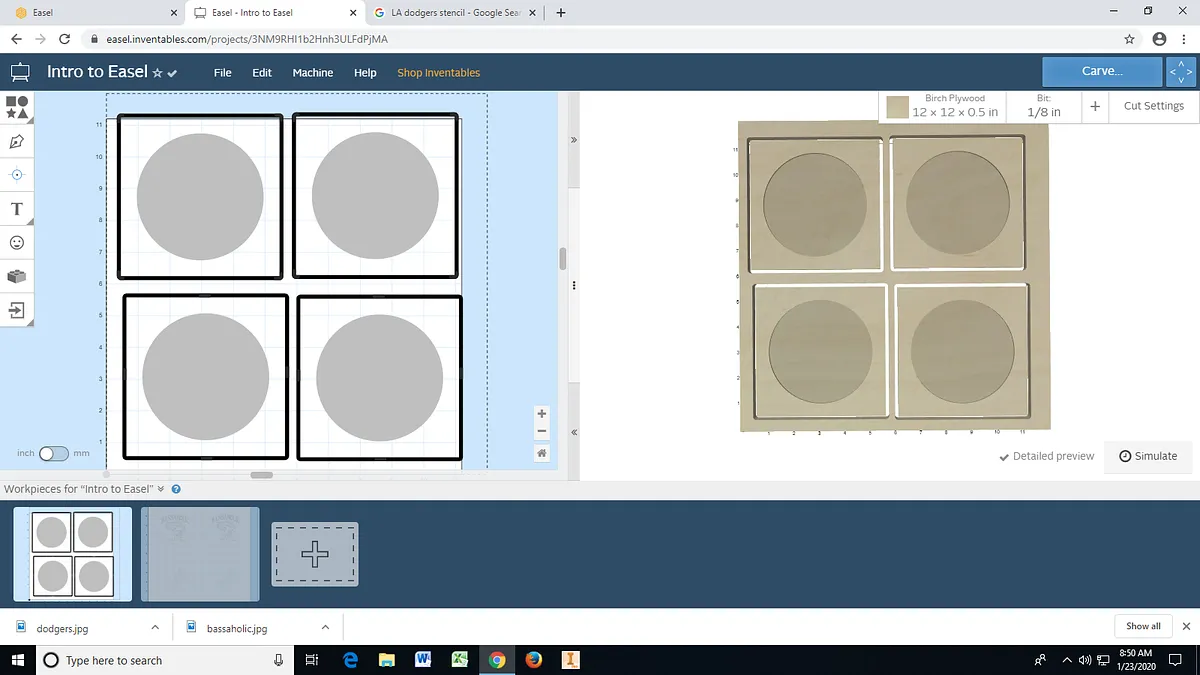Open the Machine menu
The width and height of the screenshot is (1200, 675).
point(313,73)
